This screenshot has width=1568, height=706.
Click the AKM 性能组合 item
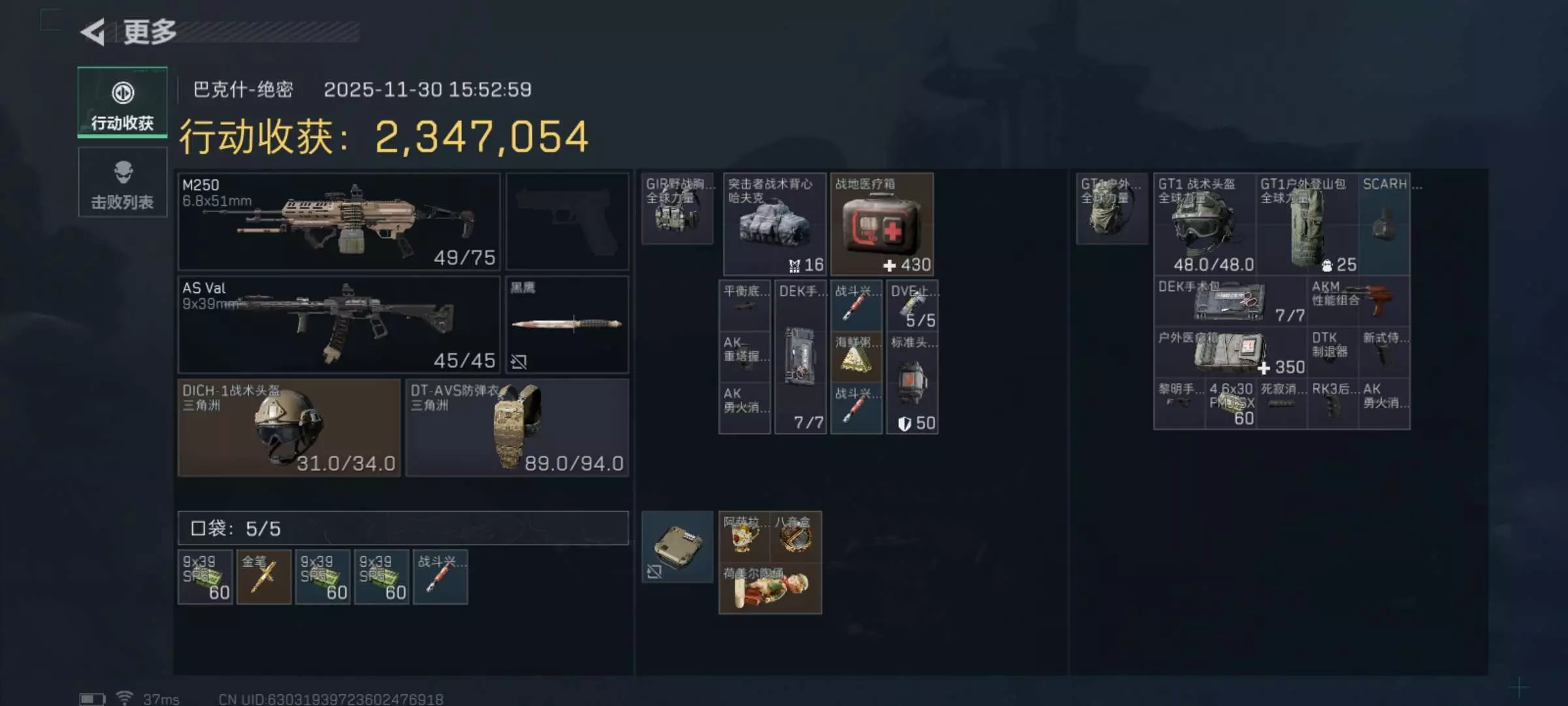tap(1359, 301)
